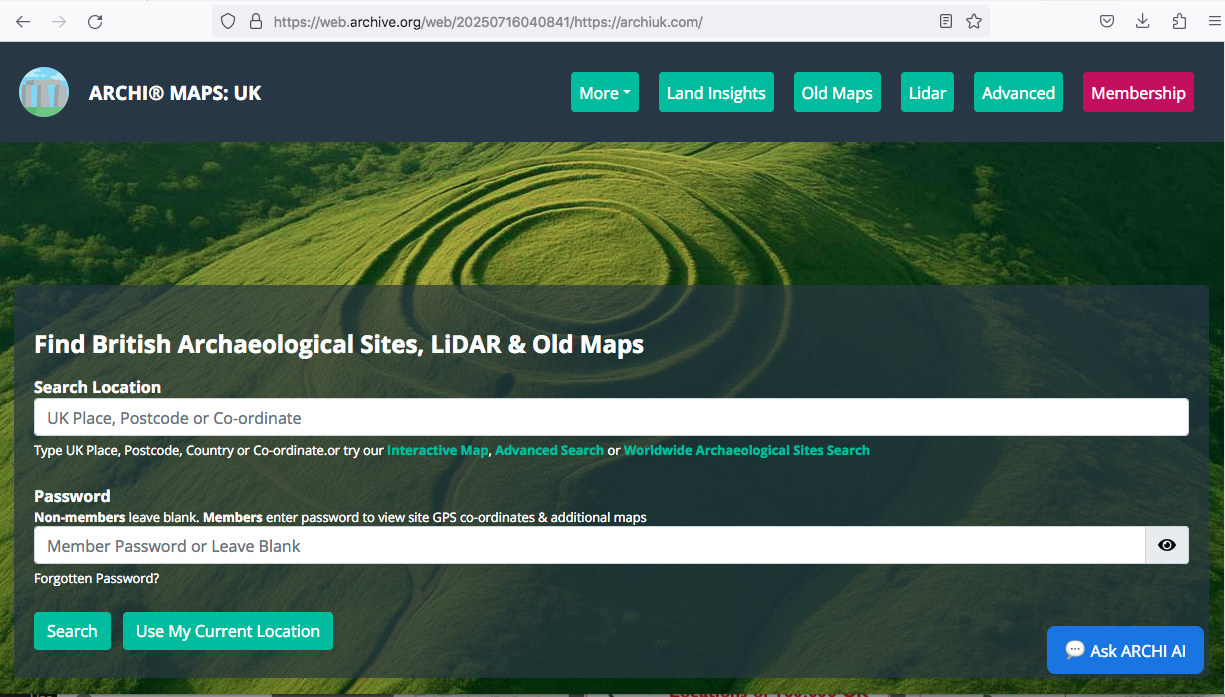Open the Land Insights nav item

[716, 93]
